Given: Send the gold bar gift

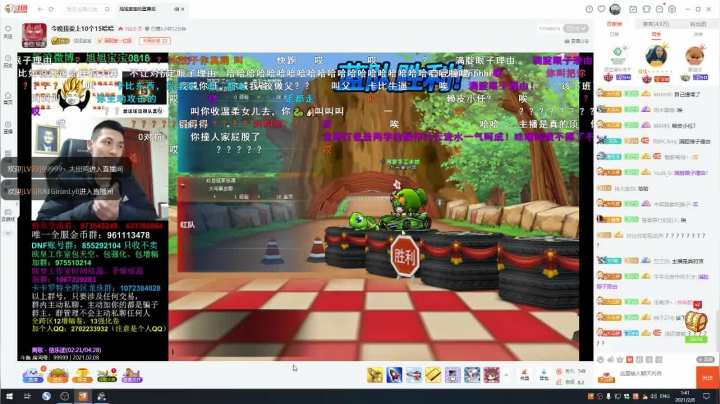Looking at the screenshot, I should point(433,375).
